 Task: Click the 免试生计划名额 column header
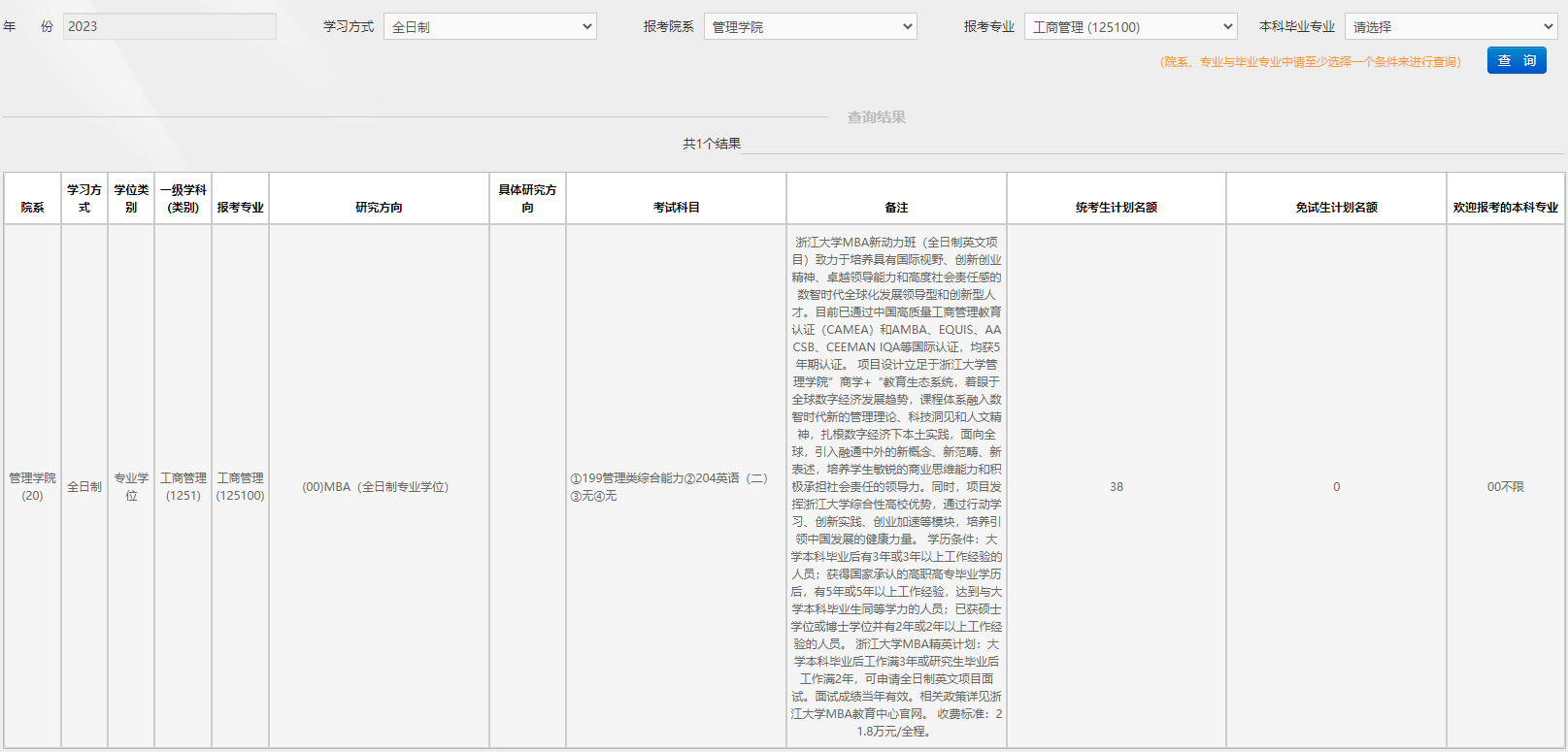1336,207
